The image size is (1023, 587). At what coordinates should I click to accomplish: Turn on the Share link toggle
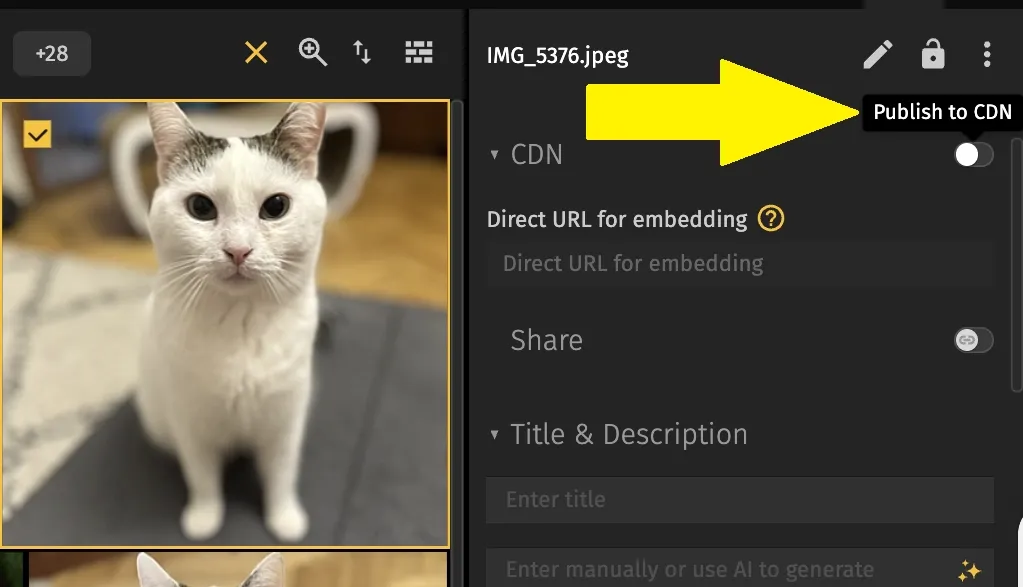coord(973,340)
